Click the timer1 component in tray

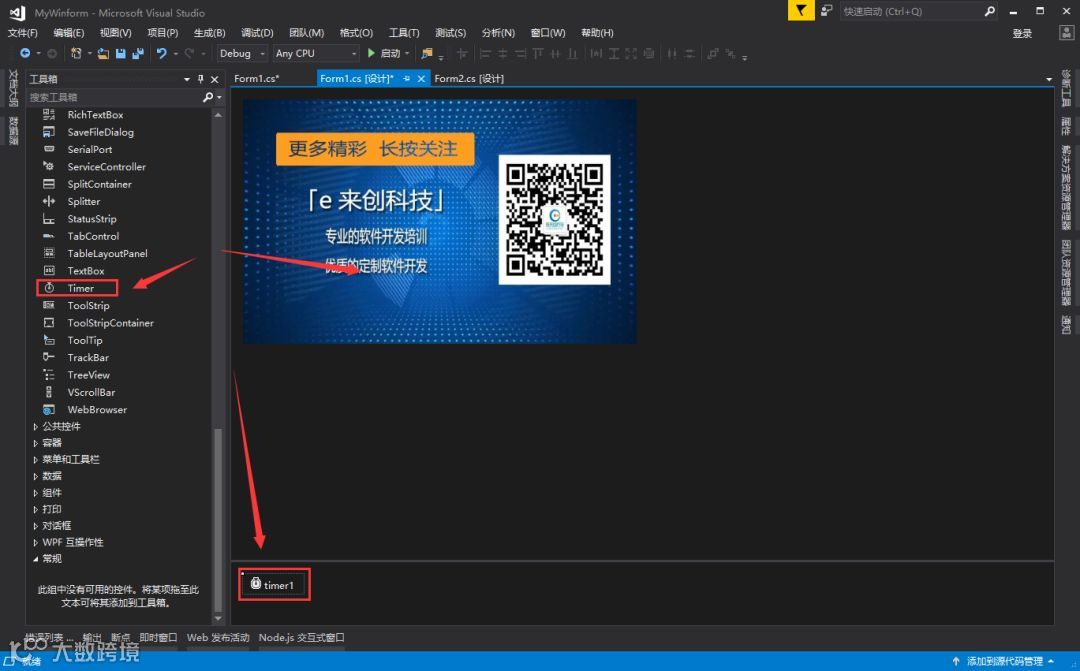tap(273, 584)
